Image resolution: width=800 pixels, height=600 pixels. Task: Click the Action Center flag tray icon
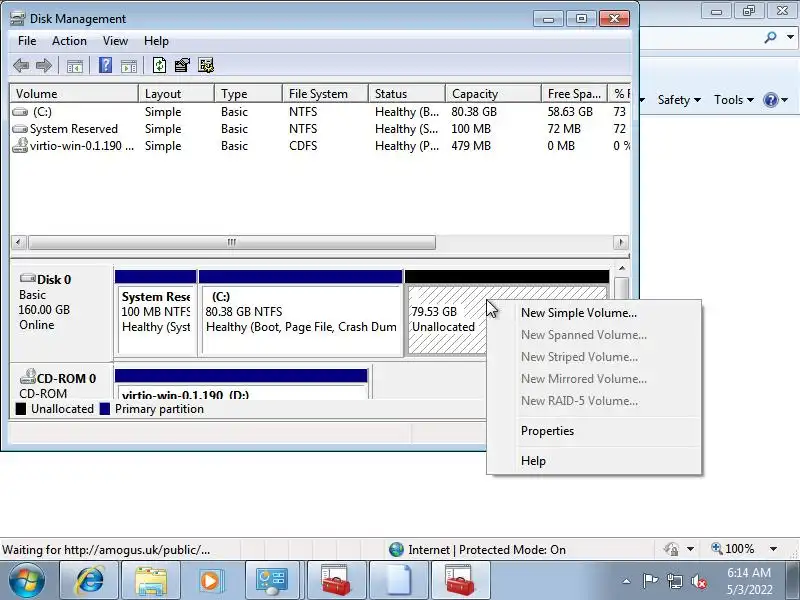pyautogui.click(x=649, y=581)
